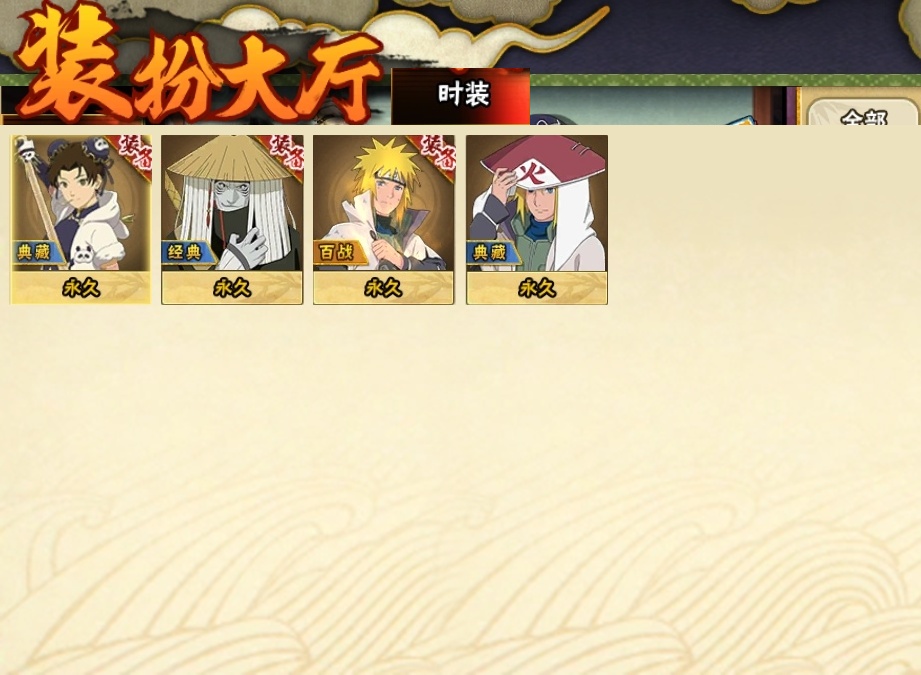Click the 火 symbol on the Hokage hat
This screenshot has height=675, width=921.
pos(534,174)
